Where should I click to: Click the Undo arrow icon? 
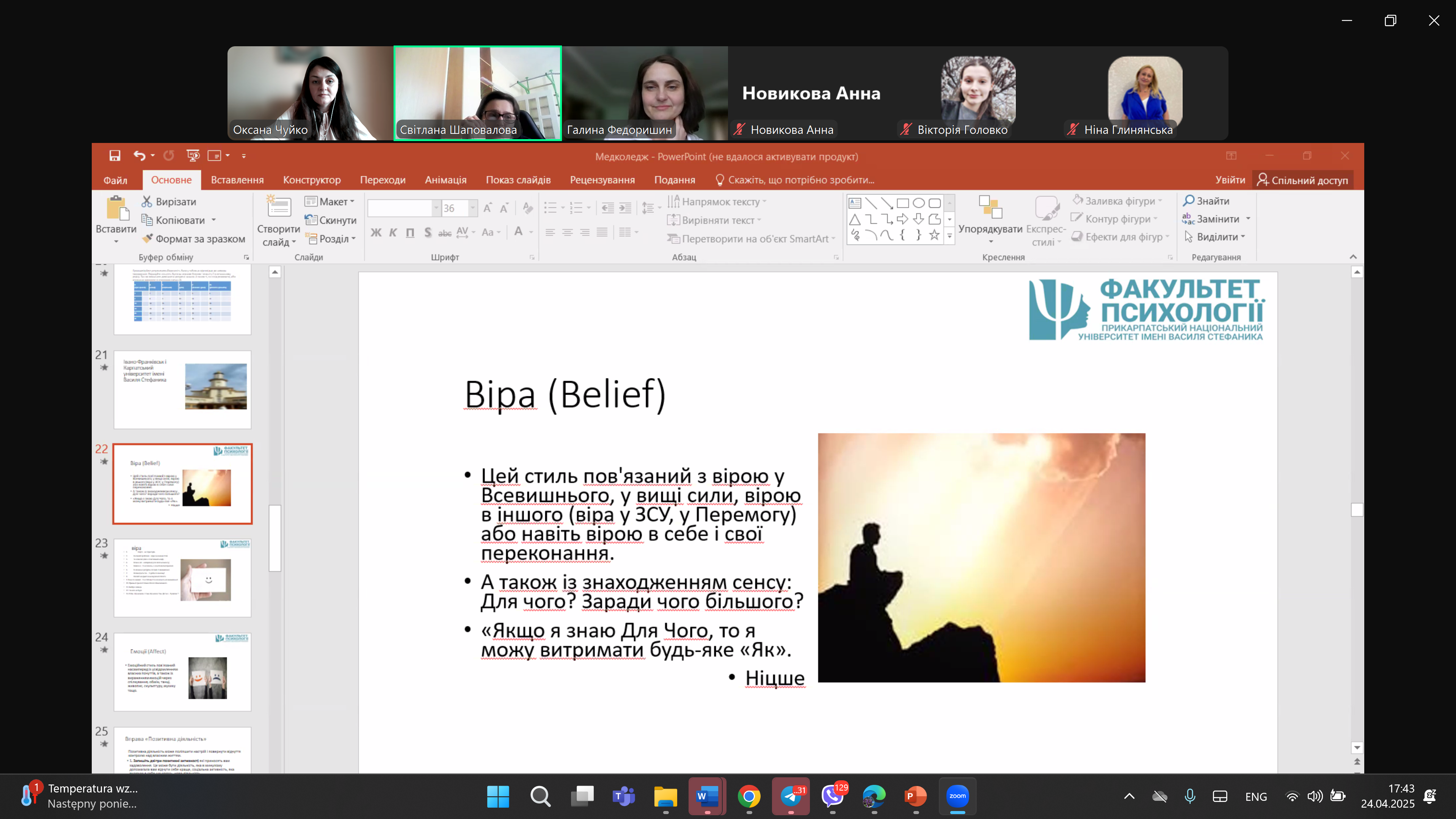pos(139,155)
